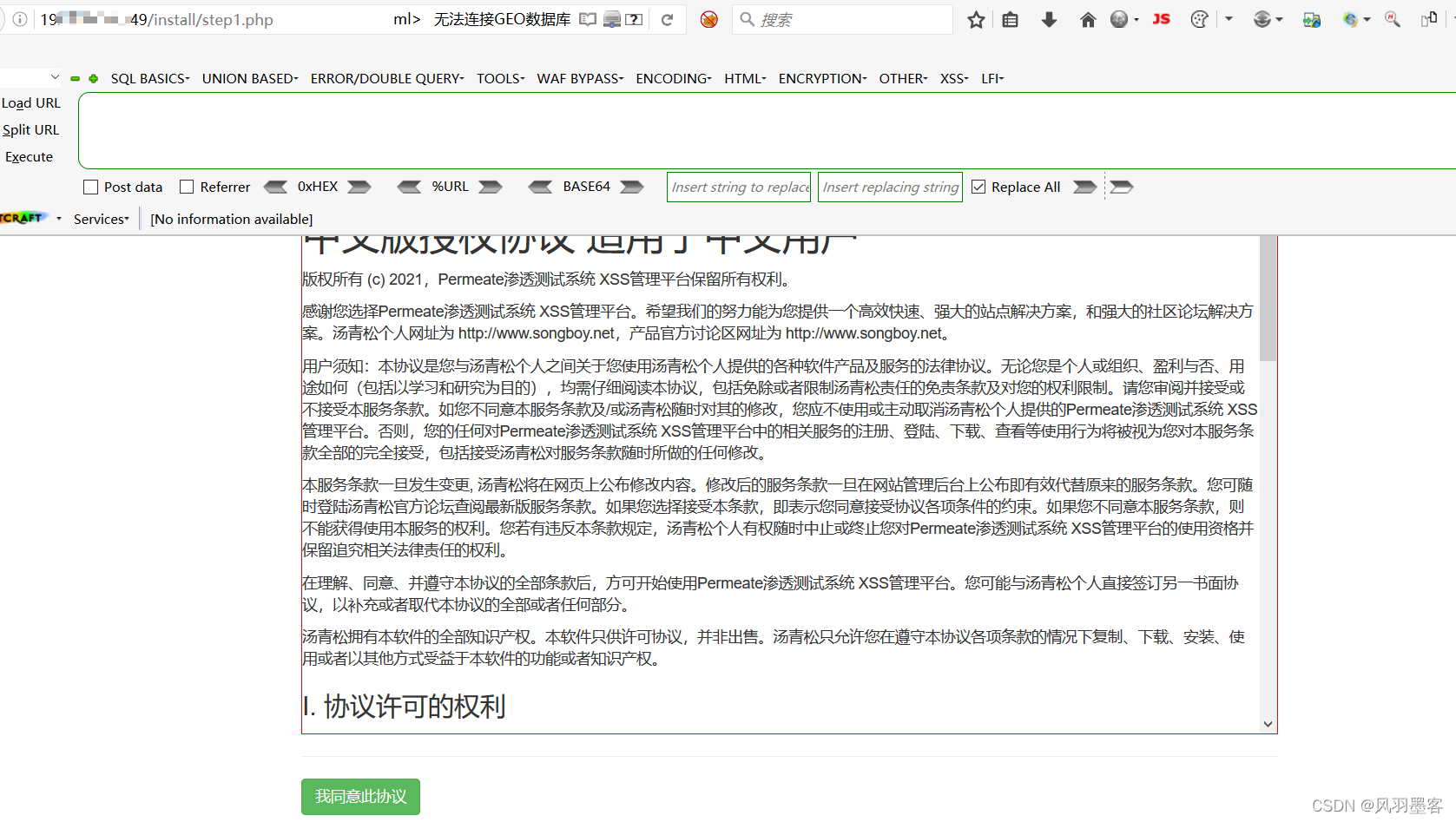
Task: Open the Netcraft logo dropdown arrow
Action: [59, 219]
